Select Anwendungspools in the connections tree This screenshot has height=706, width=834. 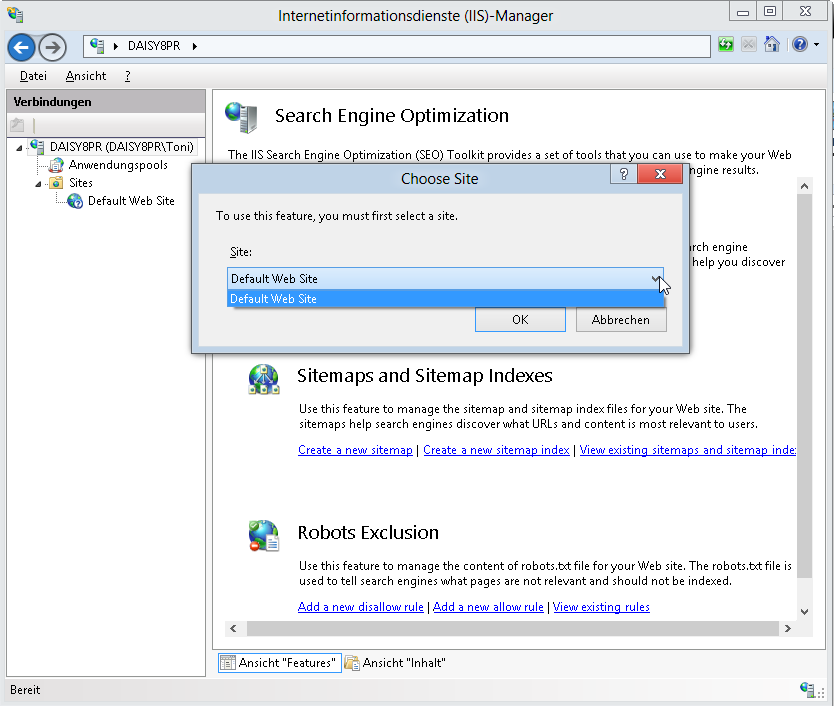[117, 165]
